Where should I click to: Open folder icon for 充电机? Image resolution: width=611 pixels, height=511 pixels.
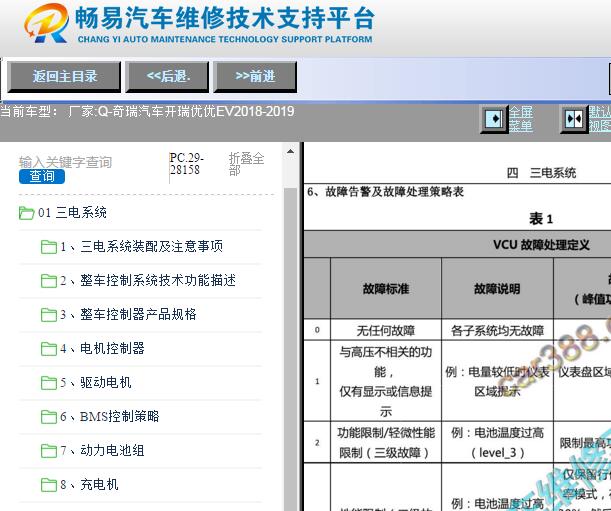pos(49,484)
